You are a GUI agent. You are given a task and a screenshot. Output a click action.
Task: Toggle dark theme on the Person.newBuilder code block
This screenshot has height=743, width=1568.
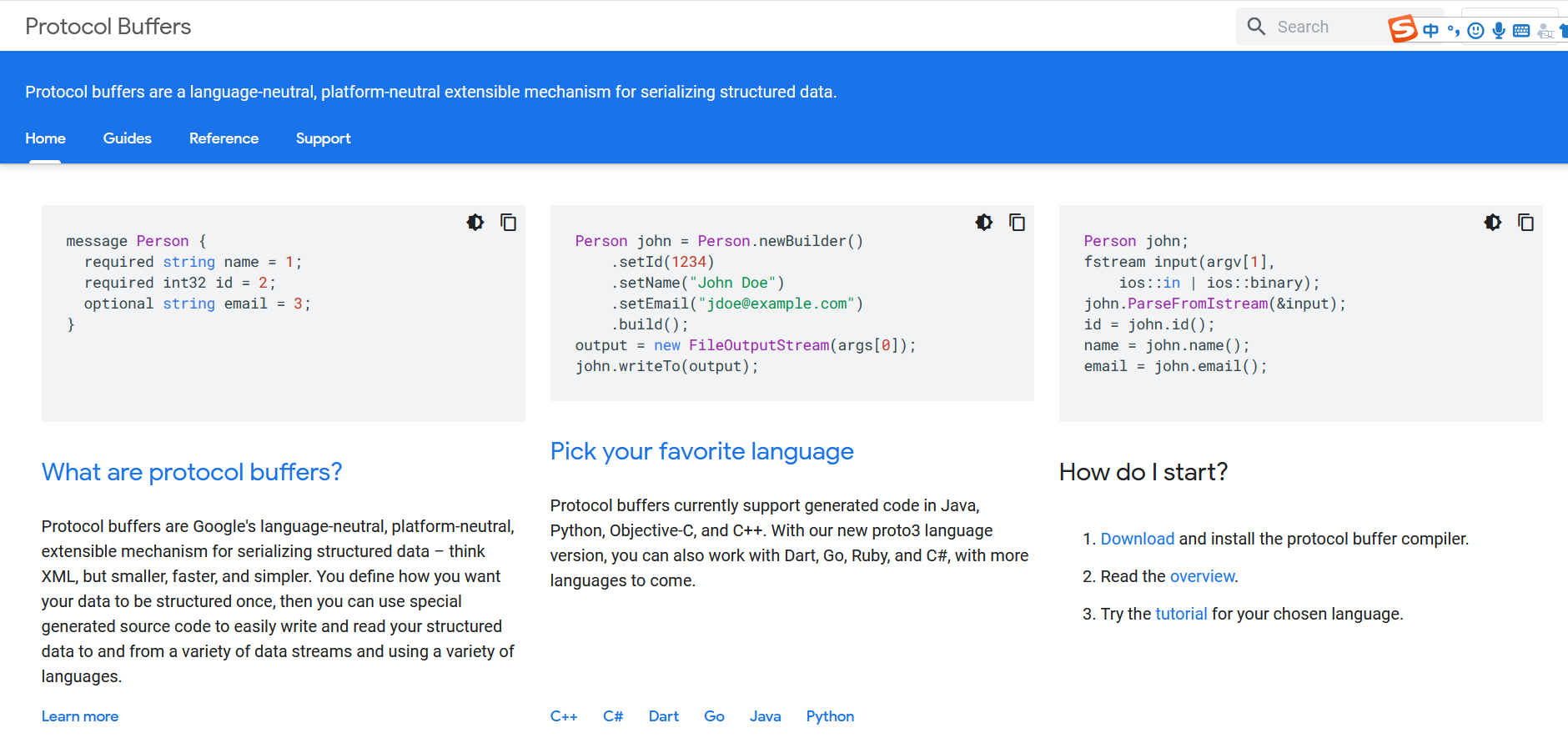984,223
